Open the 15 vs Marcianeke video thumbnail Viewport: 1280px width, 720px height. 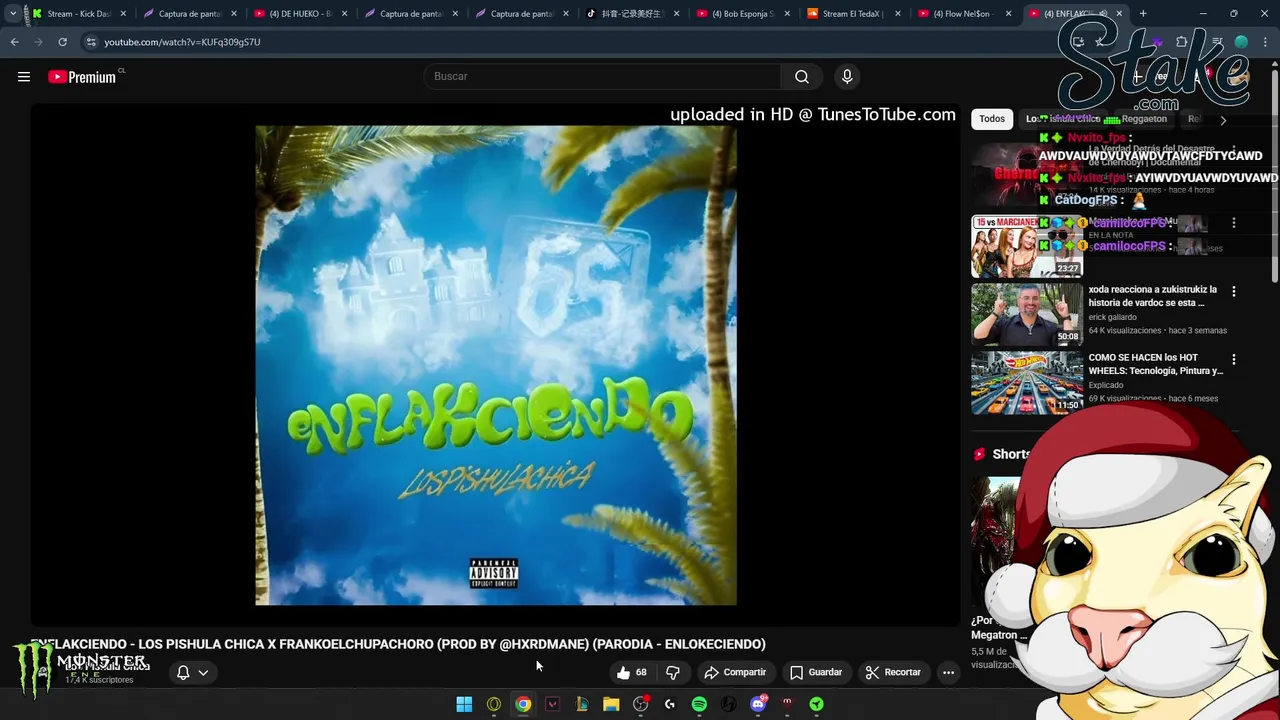tap(1027, 246)
